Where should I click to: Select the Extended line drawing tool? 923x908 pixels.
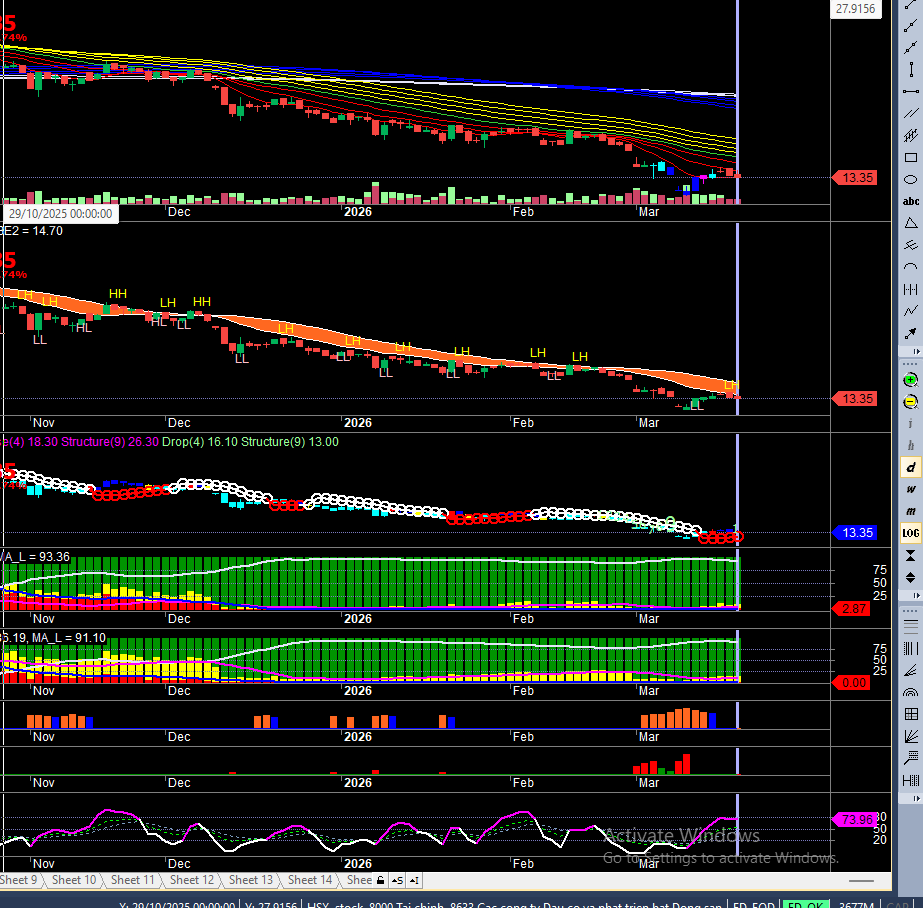point(911,47)
